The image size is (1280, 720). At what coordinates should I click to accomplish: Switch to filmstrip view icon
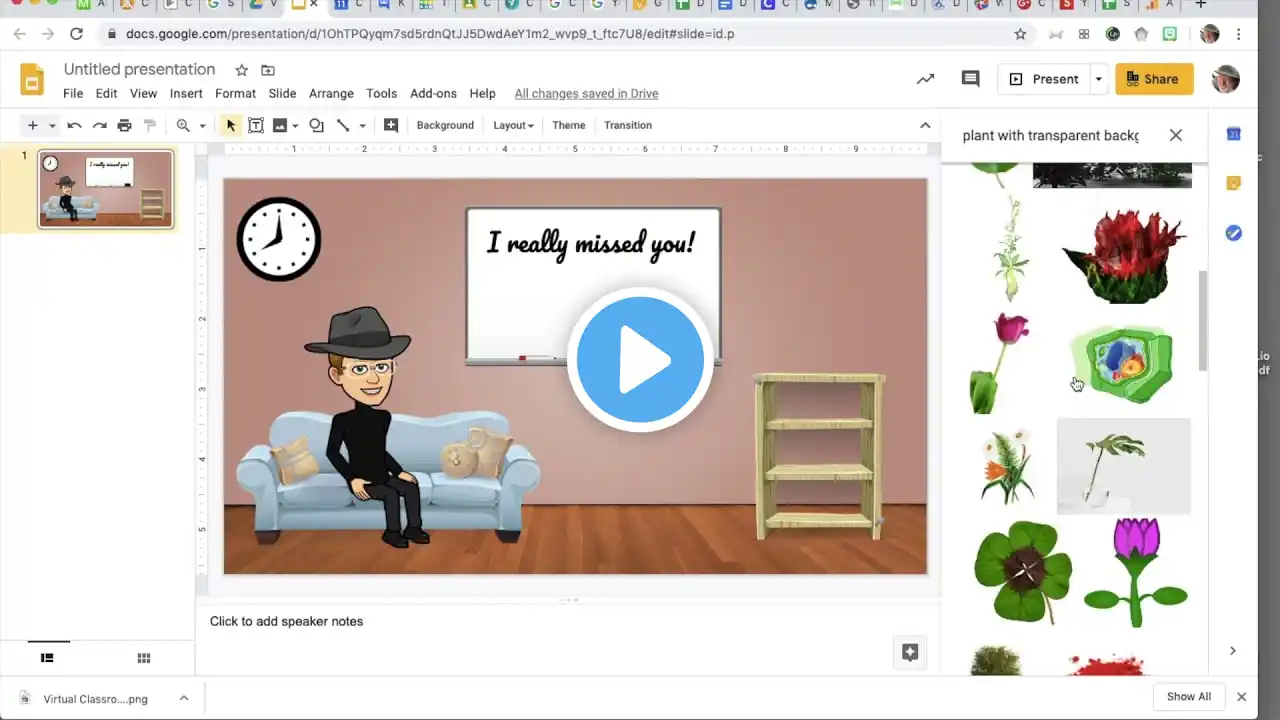(47, 658)
